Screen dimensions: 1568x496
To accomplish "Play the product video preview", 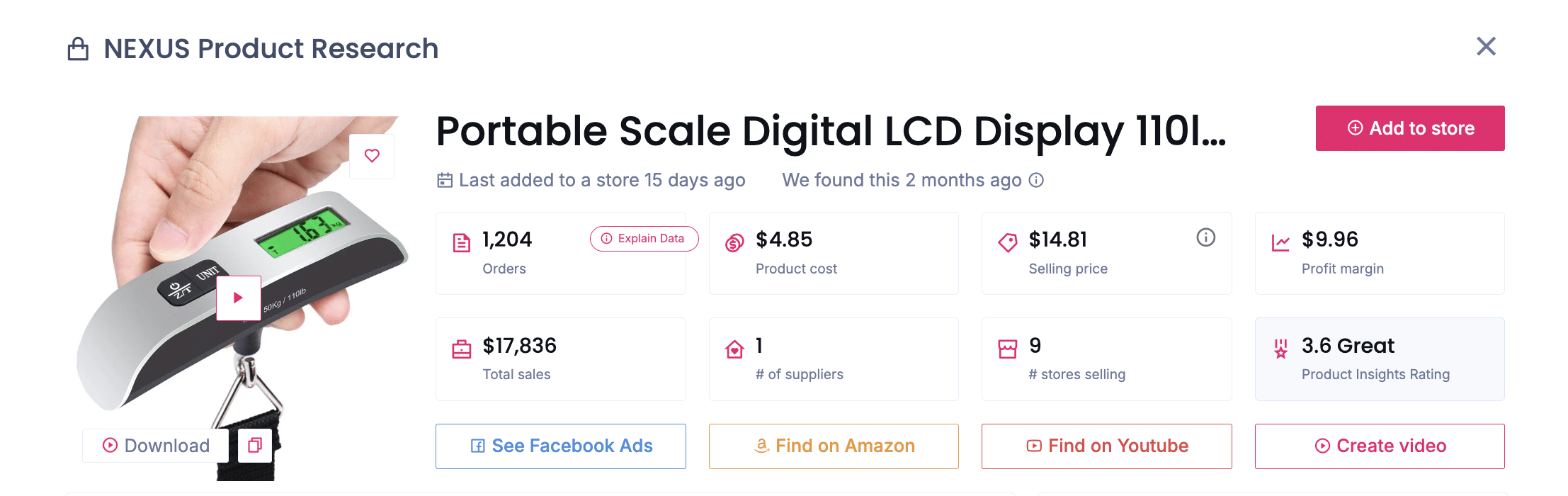I will coord(238,298).
